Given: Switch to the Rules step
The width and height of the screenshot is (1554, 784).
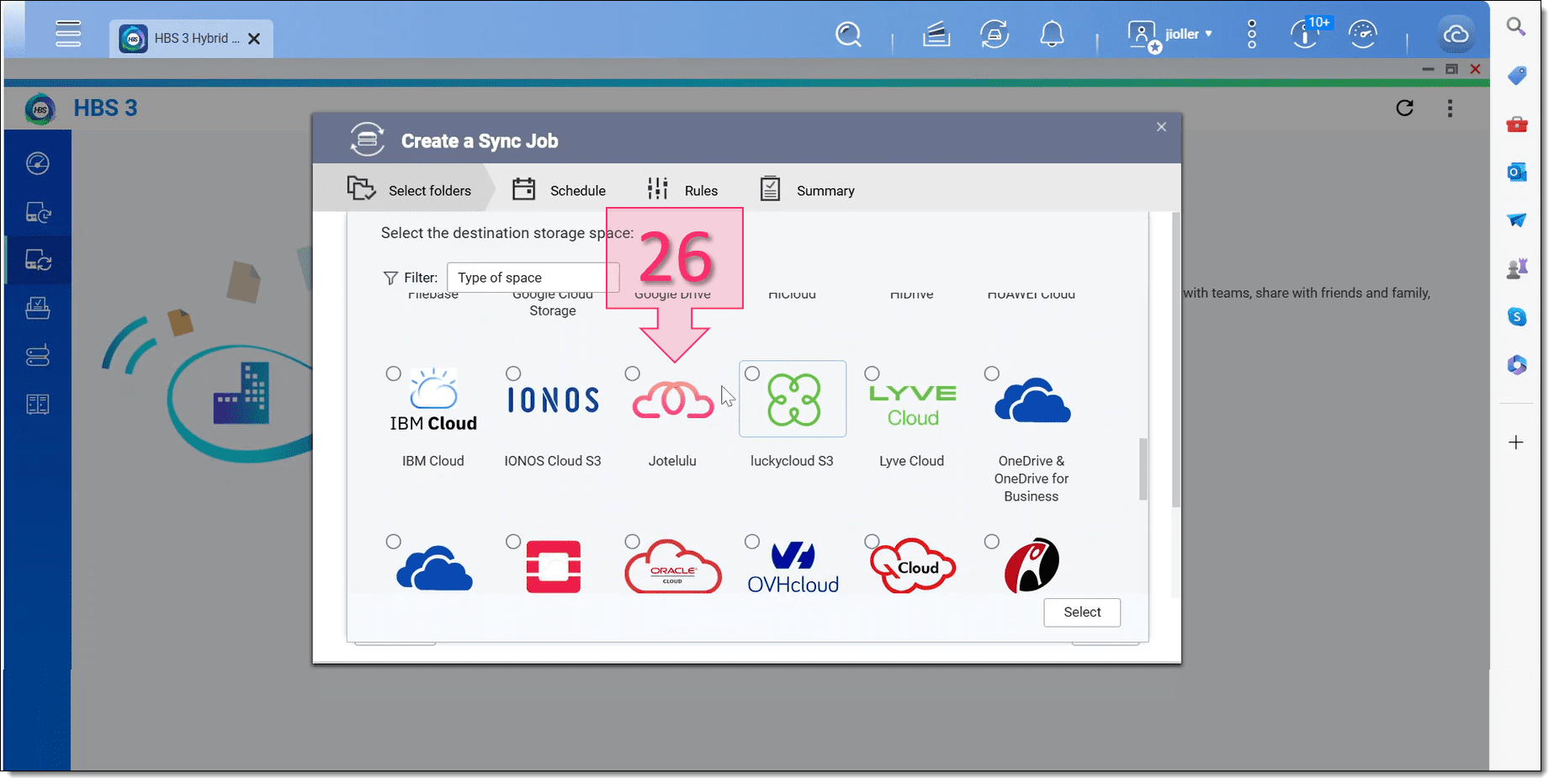Looking at the screenshot, I should click(x=682, y=189).
